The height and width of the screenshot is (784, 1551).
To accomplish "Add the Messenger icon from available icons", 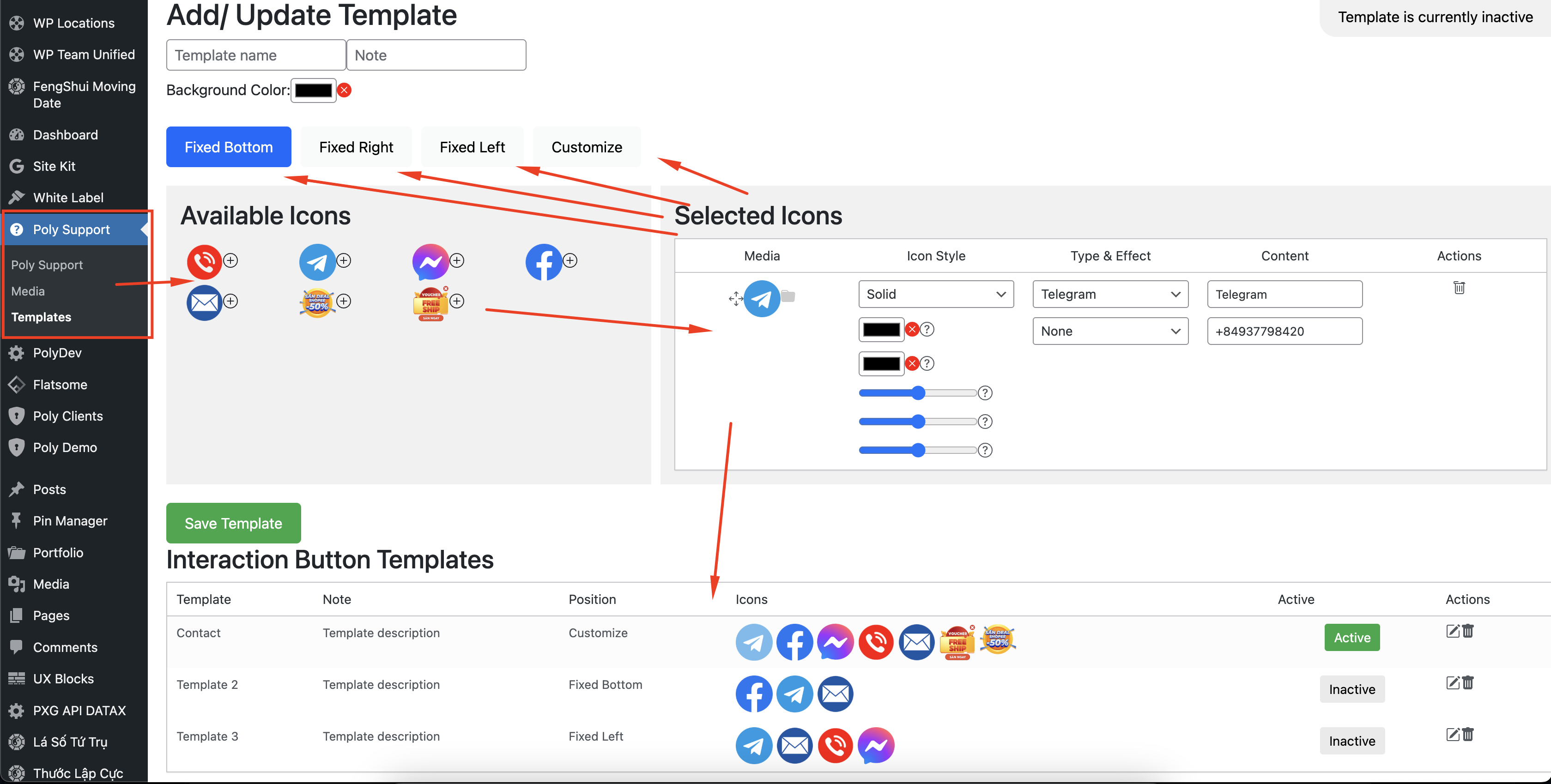I will click(457, 260).
